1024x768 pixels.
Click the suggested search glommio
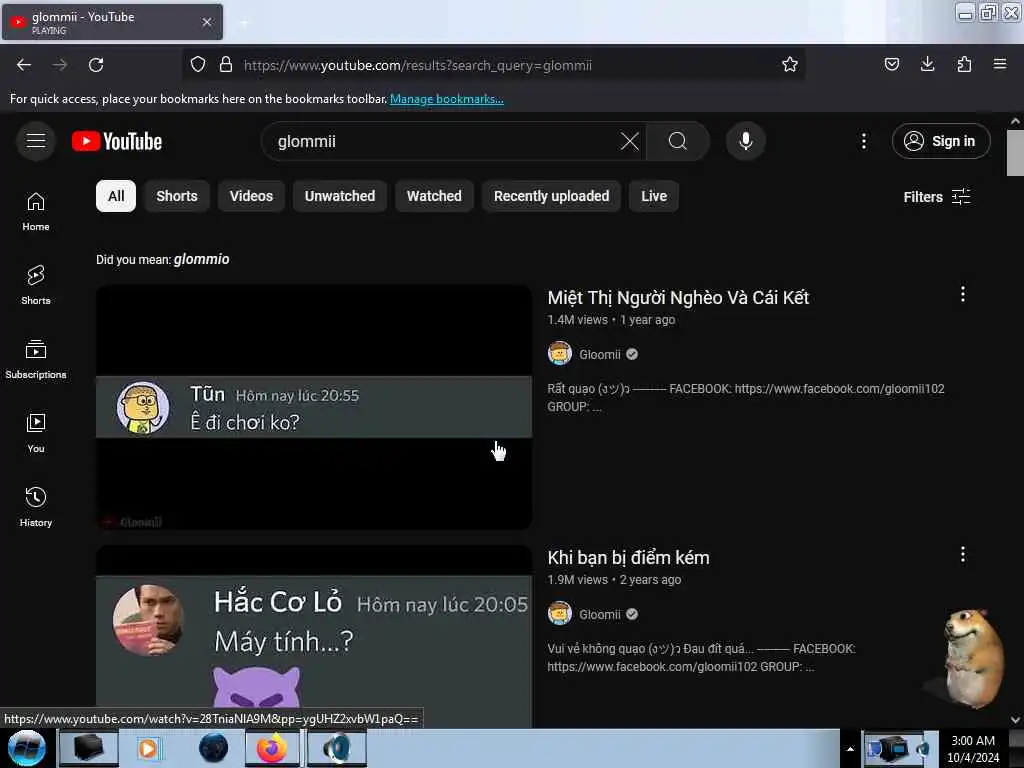pyautogui.click(x=201, y=259)
